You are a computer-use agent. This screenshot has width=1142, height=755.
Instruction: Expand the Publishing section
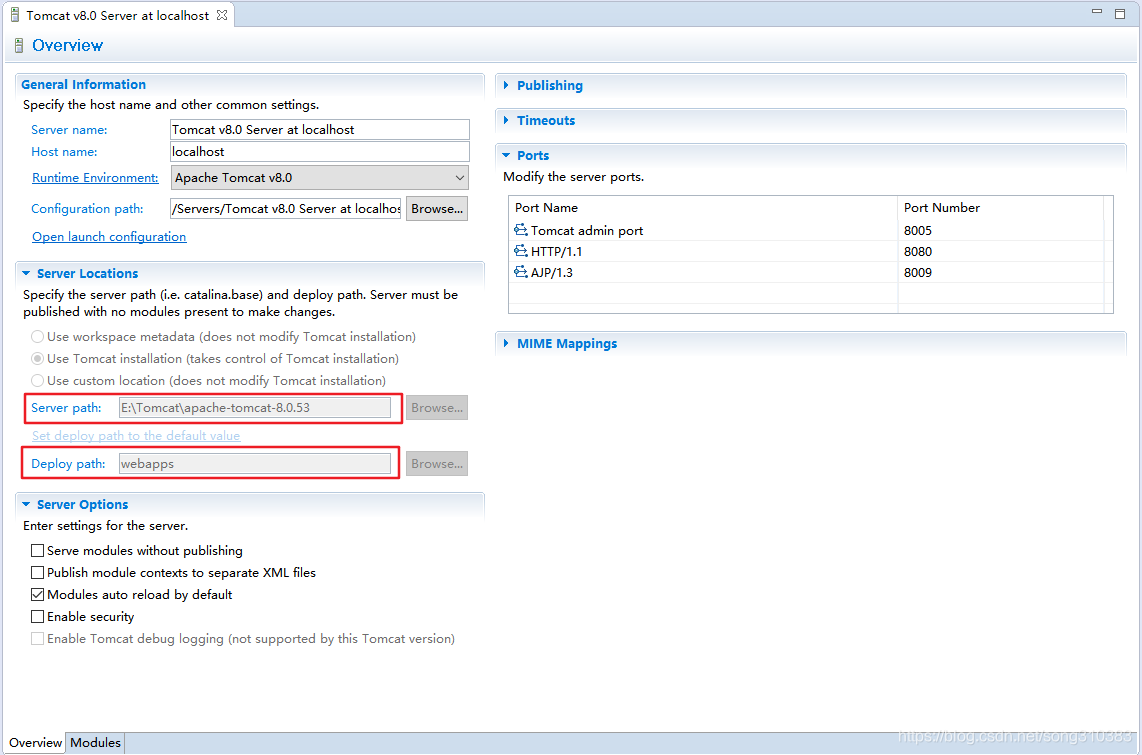[x=506, y=85]
